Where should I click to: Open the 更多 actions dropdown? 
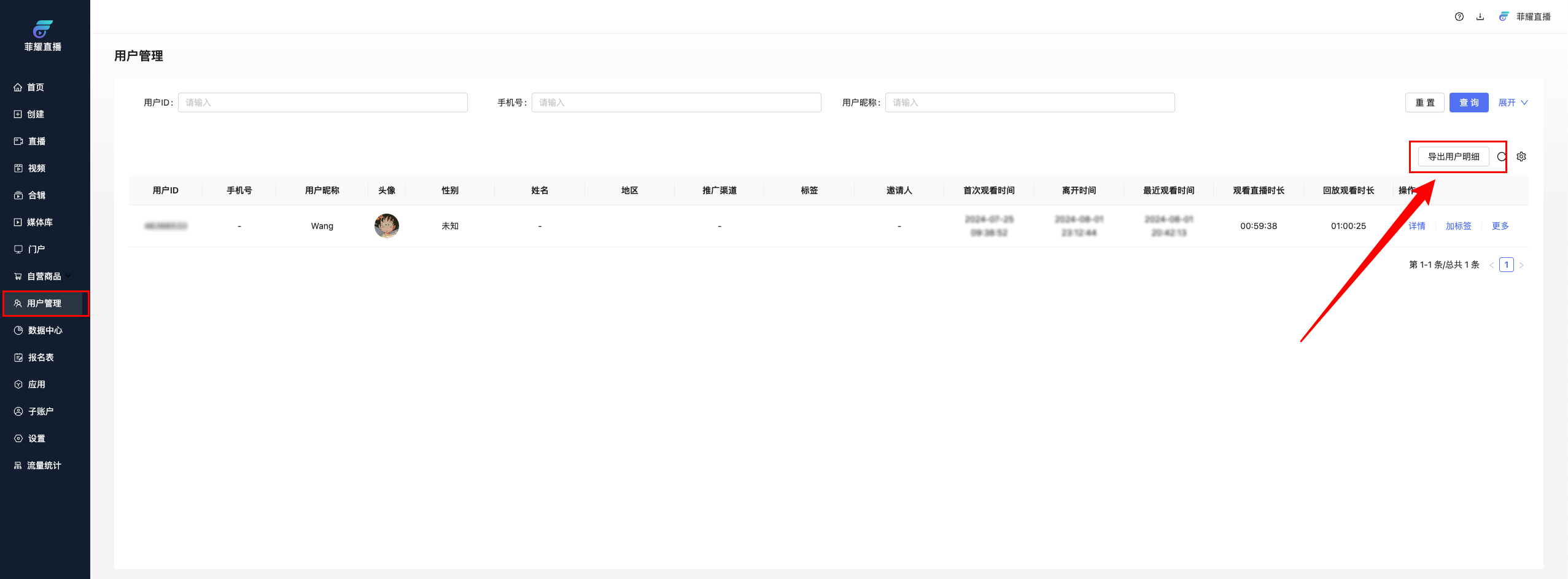coord(1500,226)
